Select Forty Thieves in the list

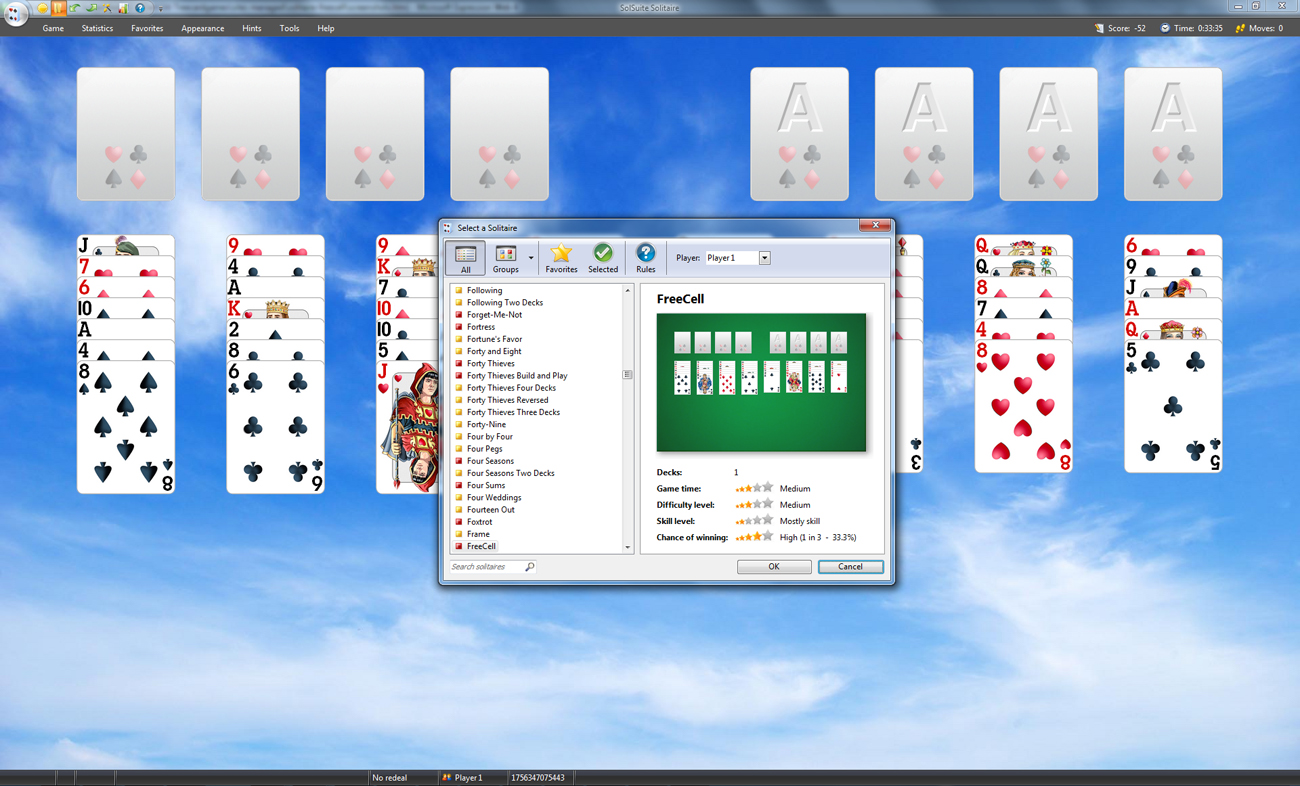(x=491, y=364)
